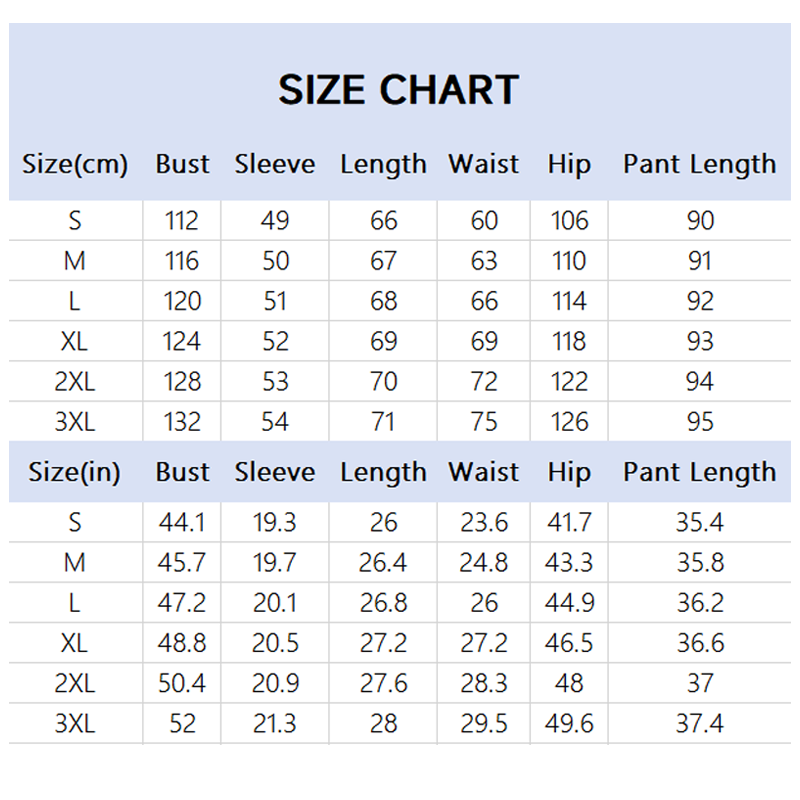Select the 3XL row label in the centimeter table
The height and width of the screenshot is (800, 800).
click(x=74, y=422)
